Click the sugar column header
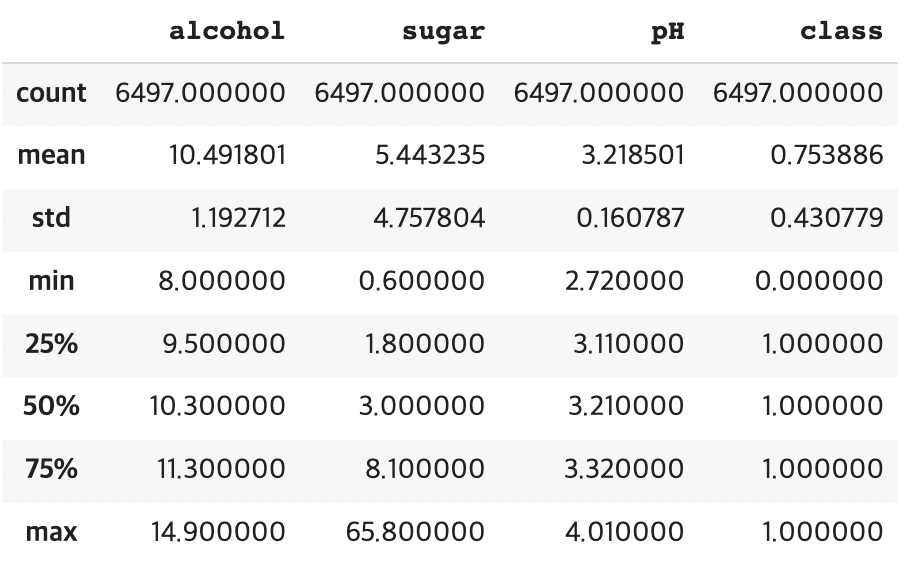 coord(443,32)
